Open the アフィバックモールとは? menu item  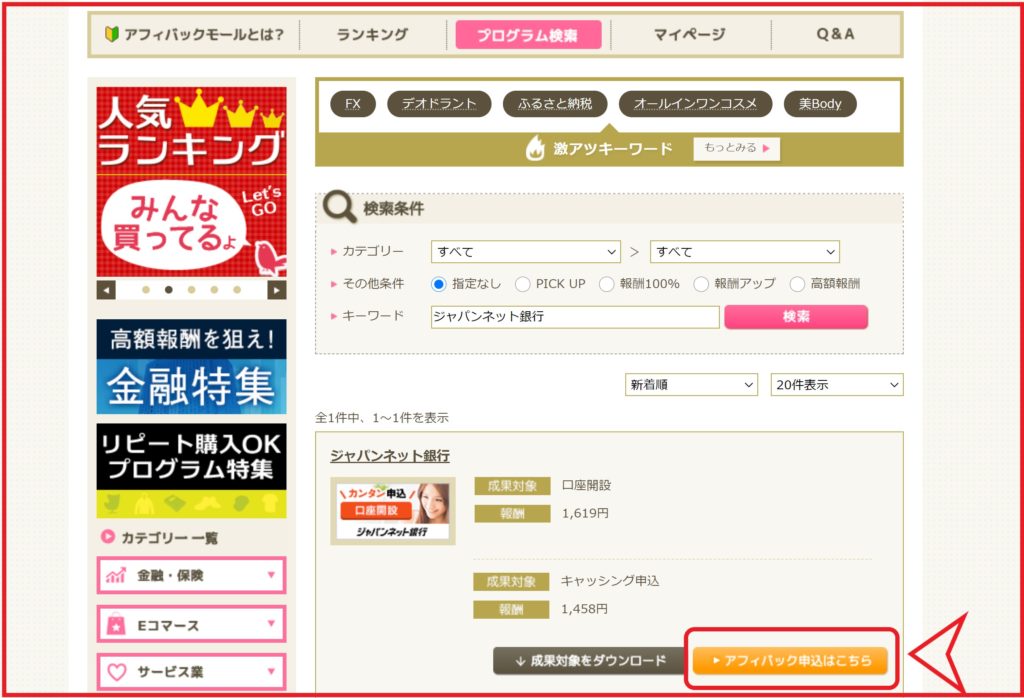195,34
